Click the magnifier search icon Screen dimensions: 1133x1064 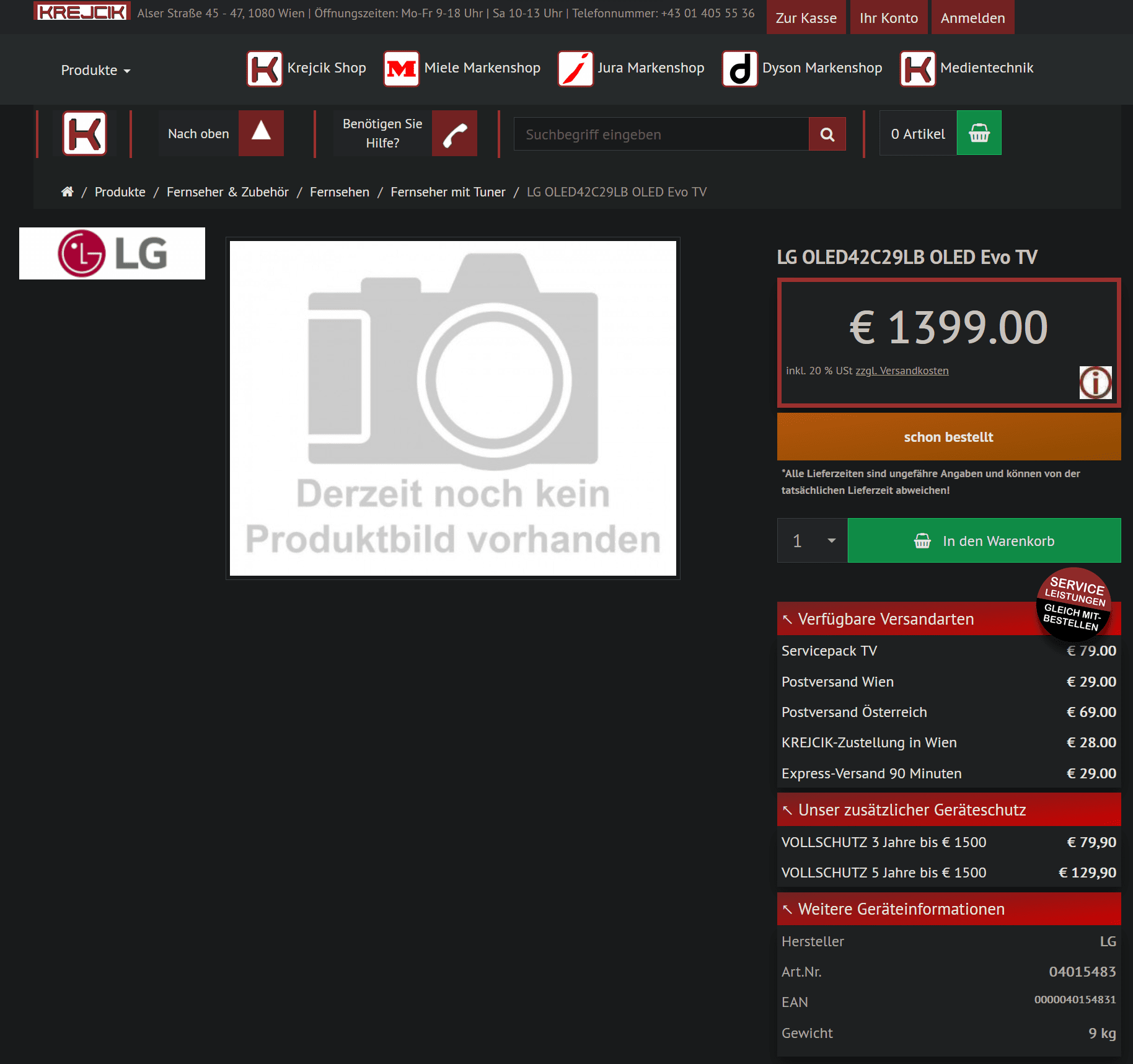[827, 134]
